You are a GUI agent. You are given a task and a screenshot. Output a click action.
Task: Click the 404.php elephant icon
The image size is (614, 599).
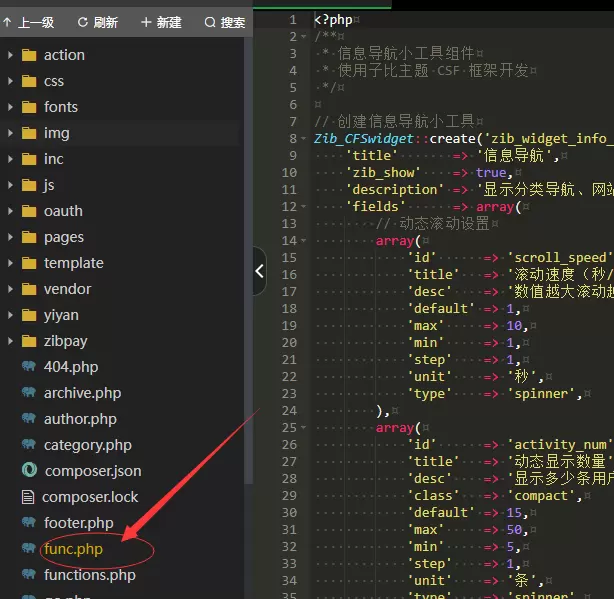point(29,366)
